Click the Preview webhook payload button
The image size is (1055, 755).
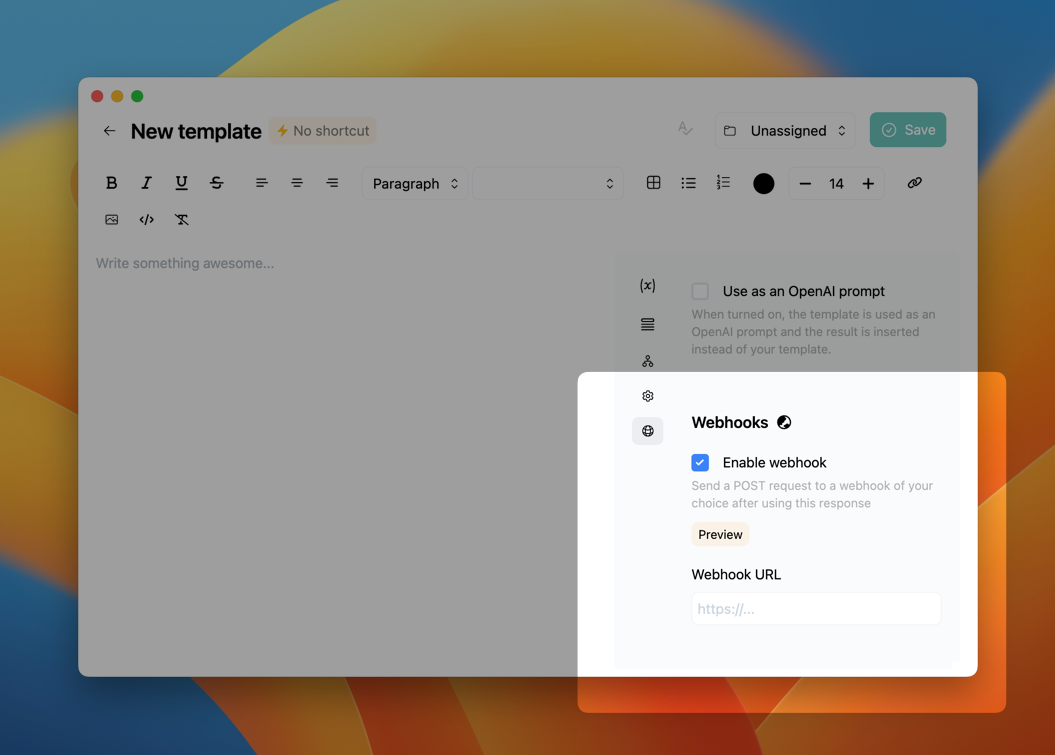coord(719,534)
